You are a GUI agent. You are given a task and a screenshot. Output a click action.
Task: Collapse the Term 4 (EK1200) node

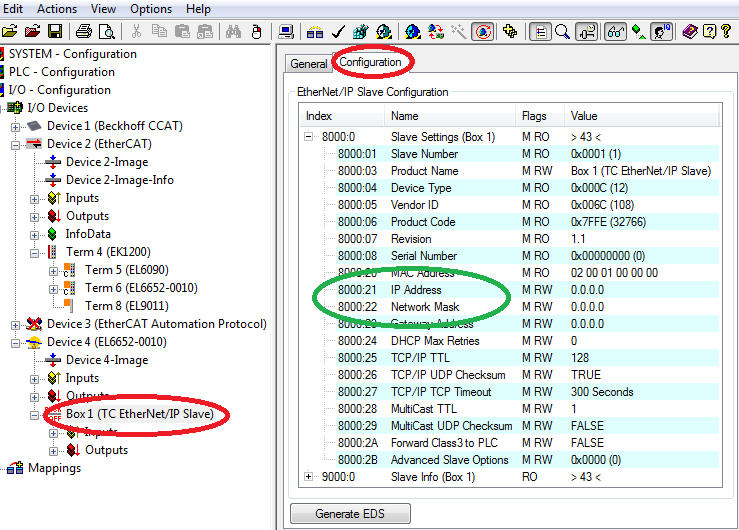34,253
